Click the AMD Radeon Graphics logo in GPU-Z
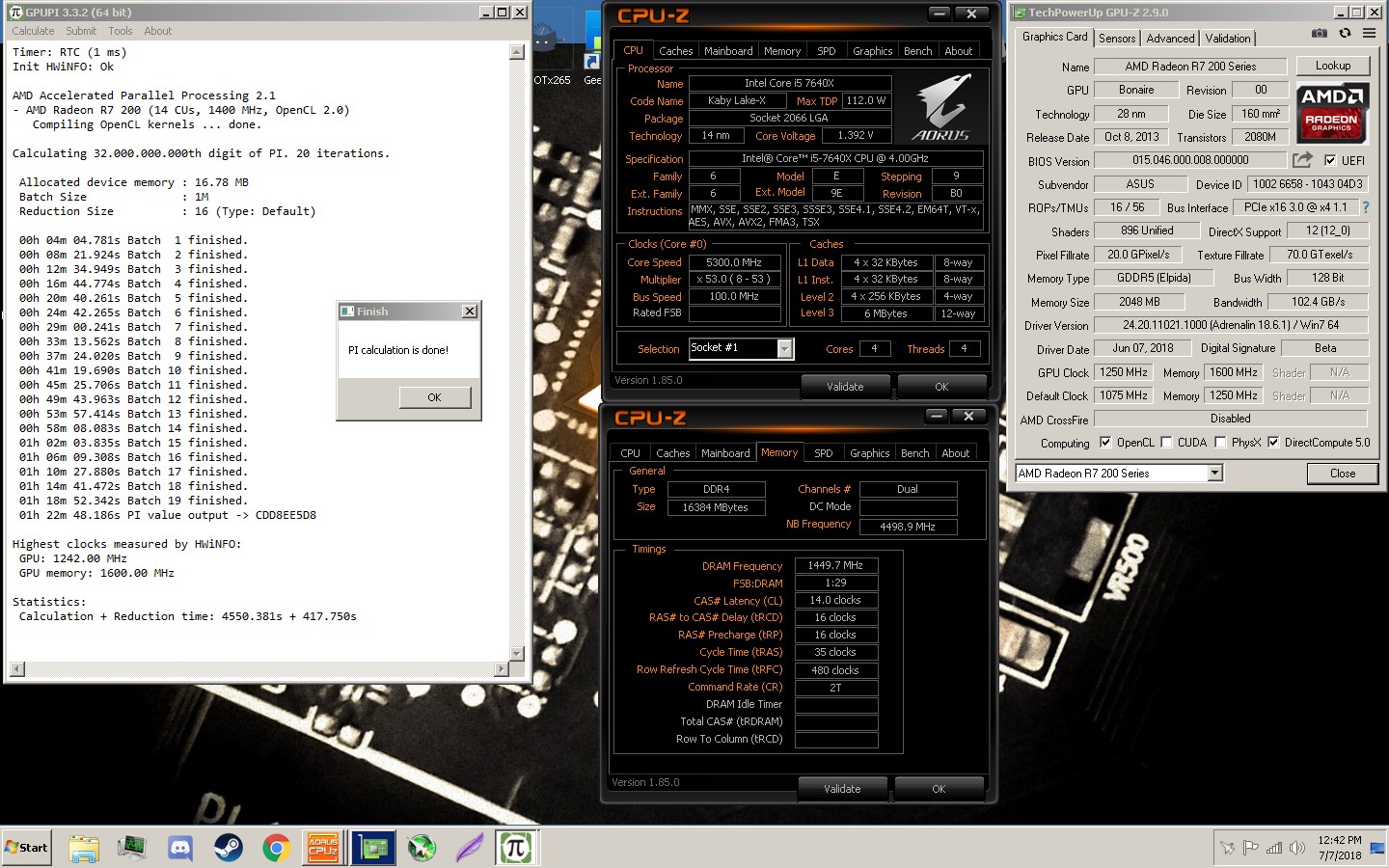1389x868 pixels. [1332, 114]
